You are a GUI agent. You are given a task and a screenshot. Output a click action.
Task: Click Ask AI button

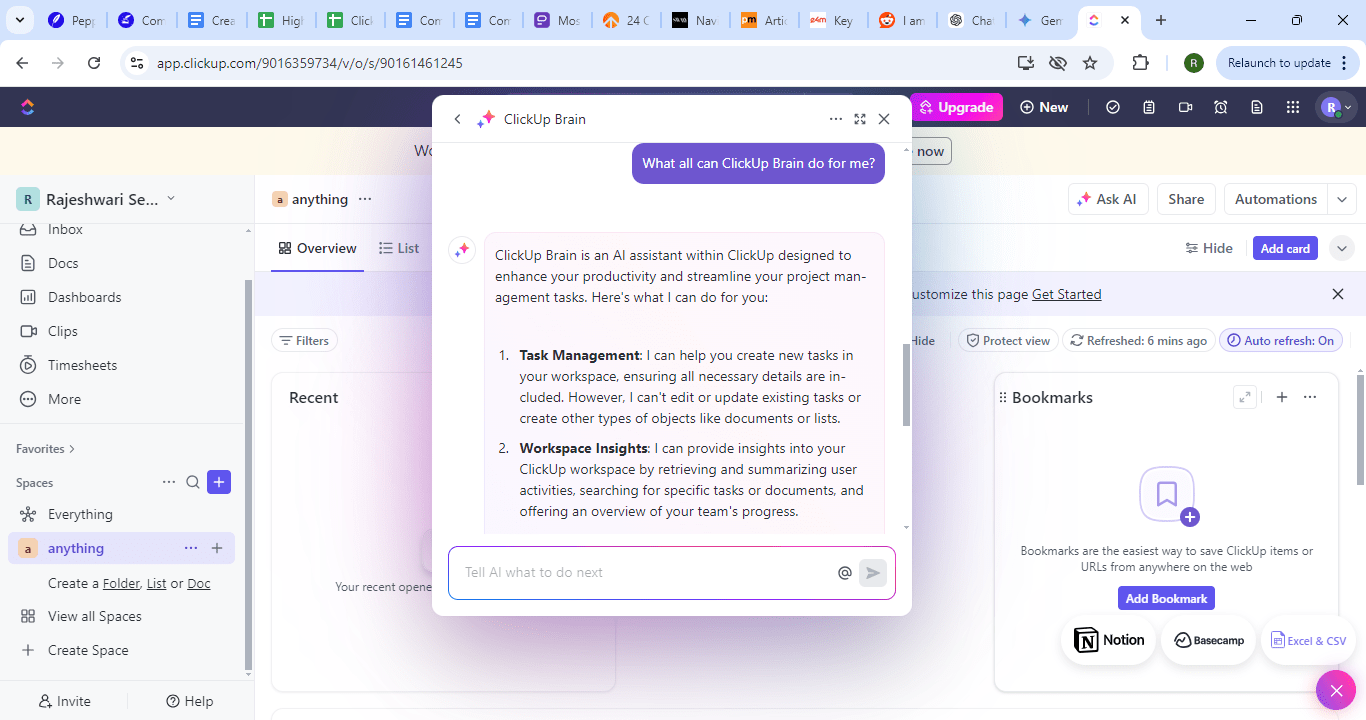pyautogui.click(x=1108, y=199)
